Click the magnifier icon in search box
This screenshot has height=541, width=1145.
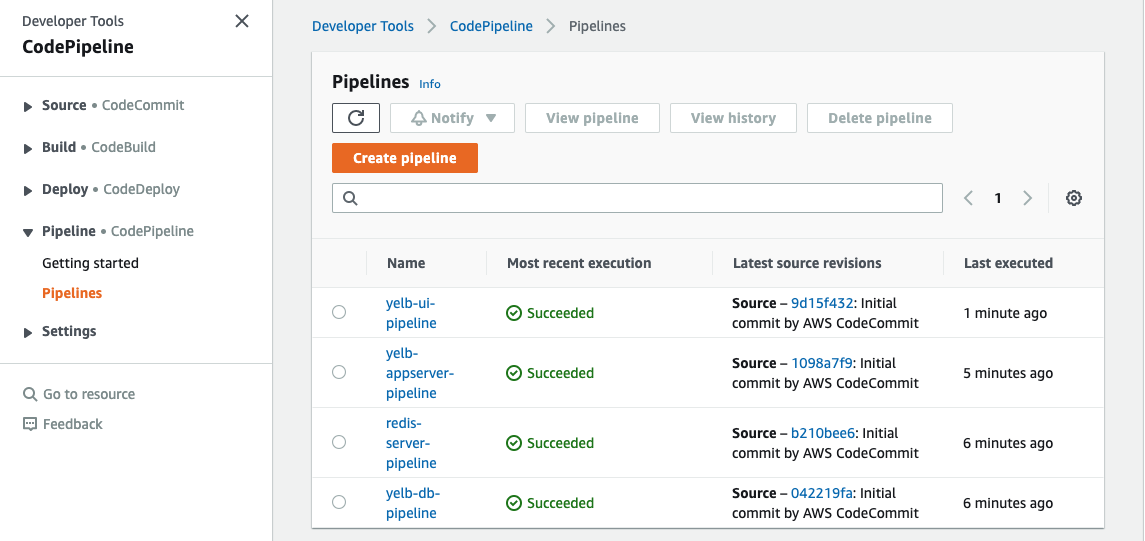point(350,198)
